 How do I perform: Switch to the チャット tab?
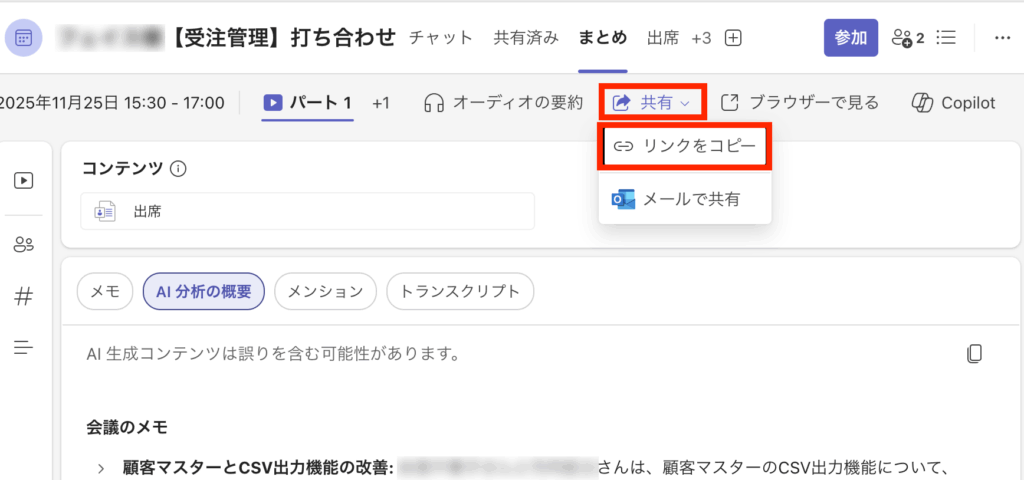click(x=441, y=38)
